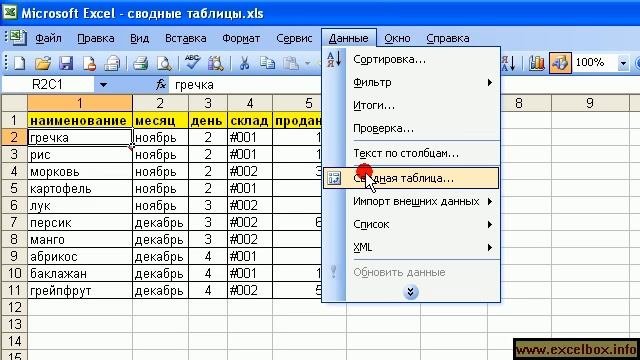Viewport: 640px width, 360px height.
Task: Select the cell containing картофель
Action: 80,189
